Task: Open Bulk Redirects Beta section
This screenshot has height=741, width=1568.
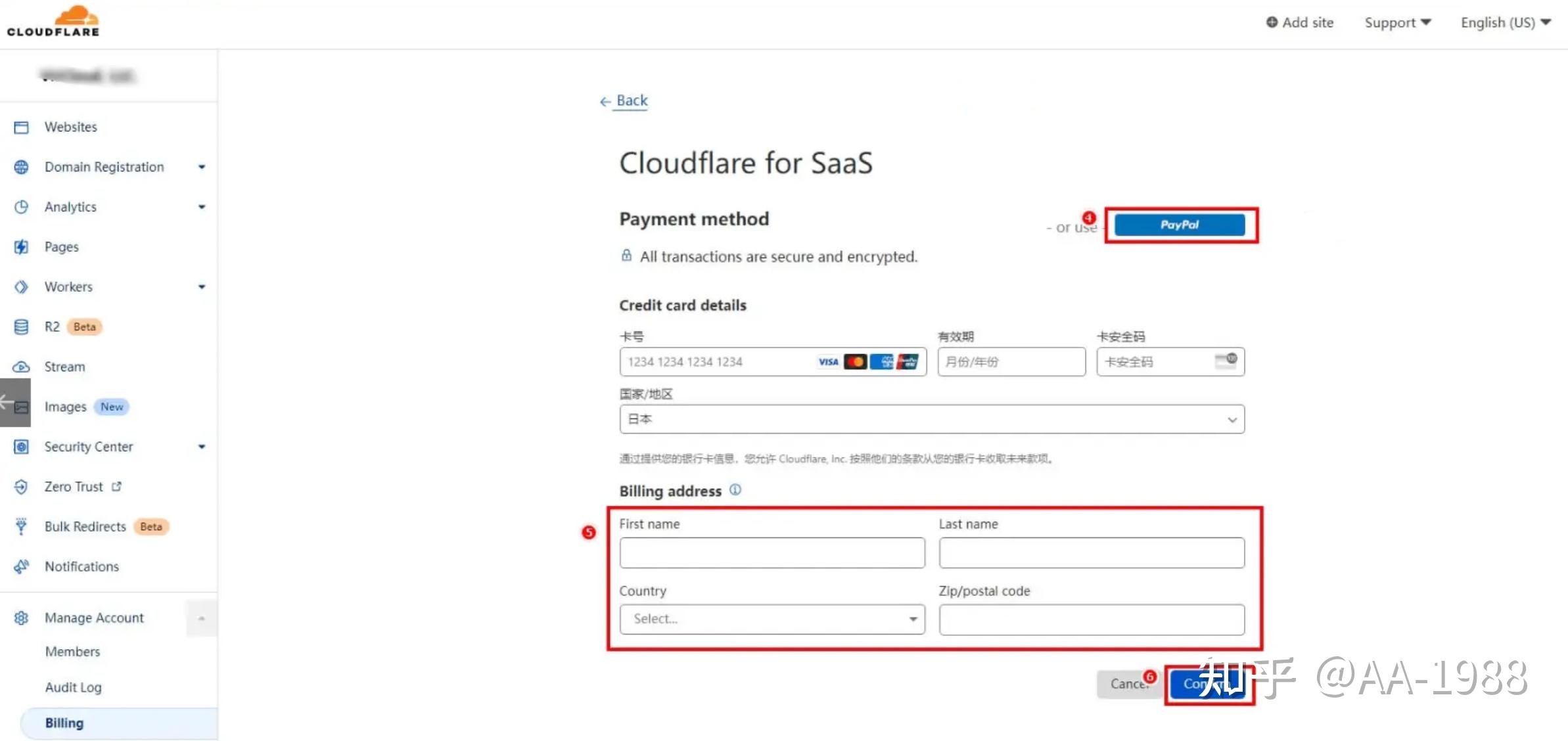Action: pyautogui.click(x=20, y=526)
